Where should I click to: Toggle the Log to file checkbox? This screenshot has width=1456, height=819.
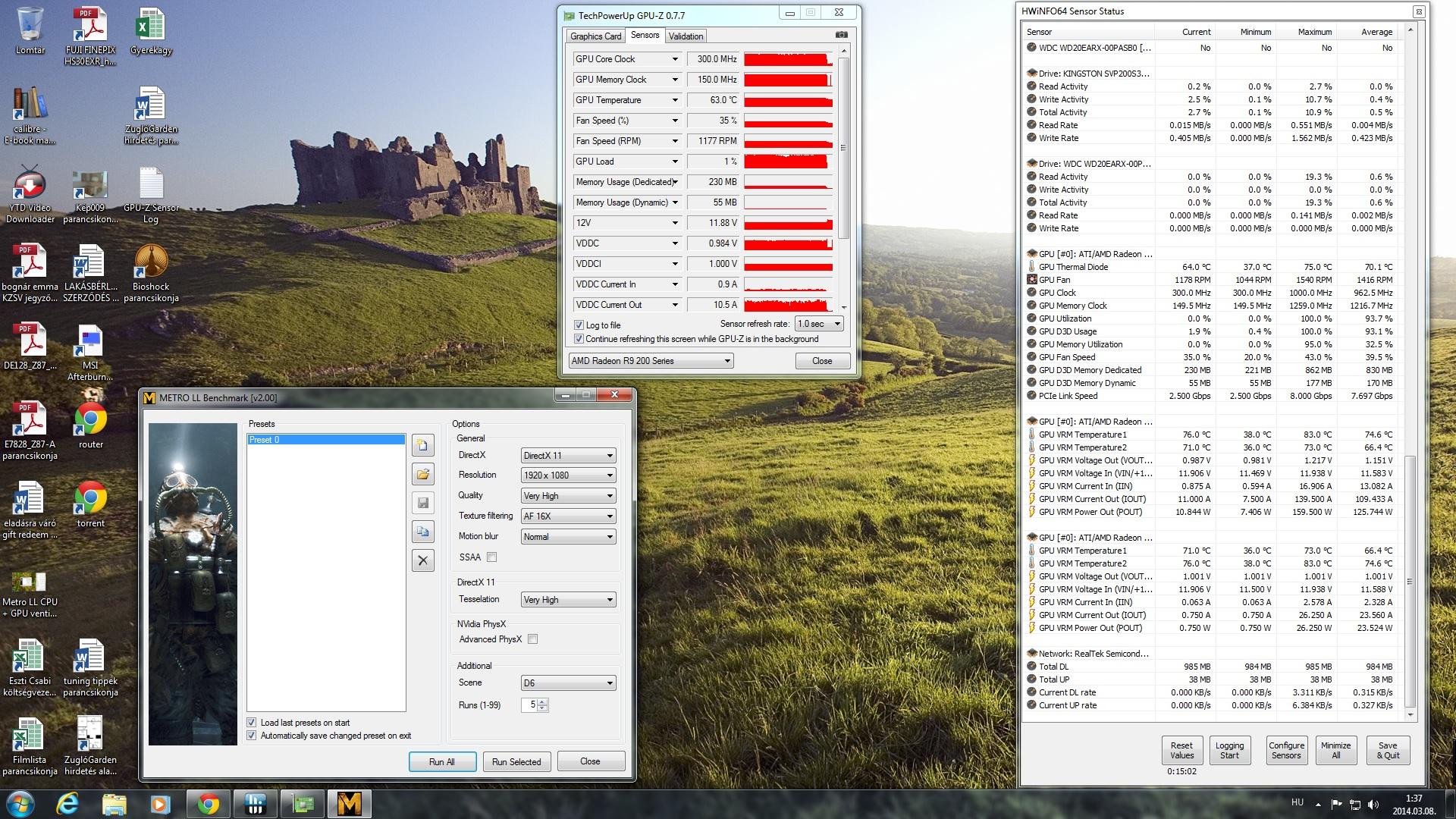click(x=579, y=325)
